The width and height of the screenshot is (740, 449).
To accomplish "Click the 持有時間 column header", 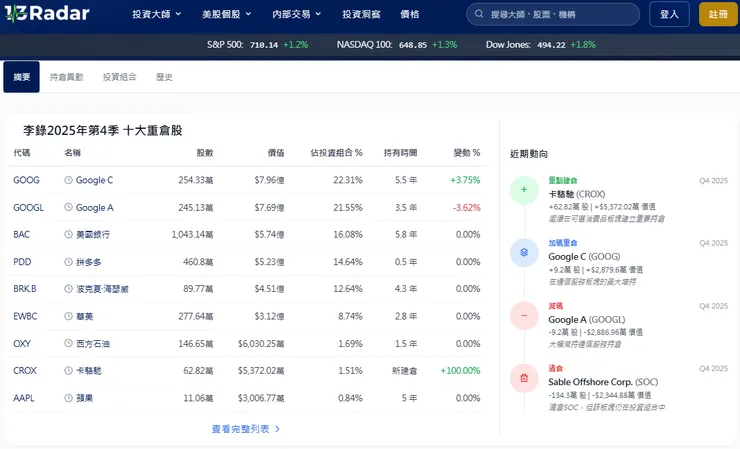I will click(x=400, y=152).
